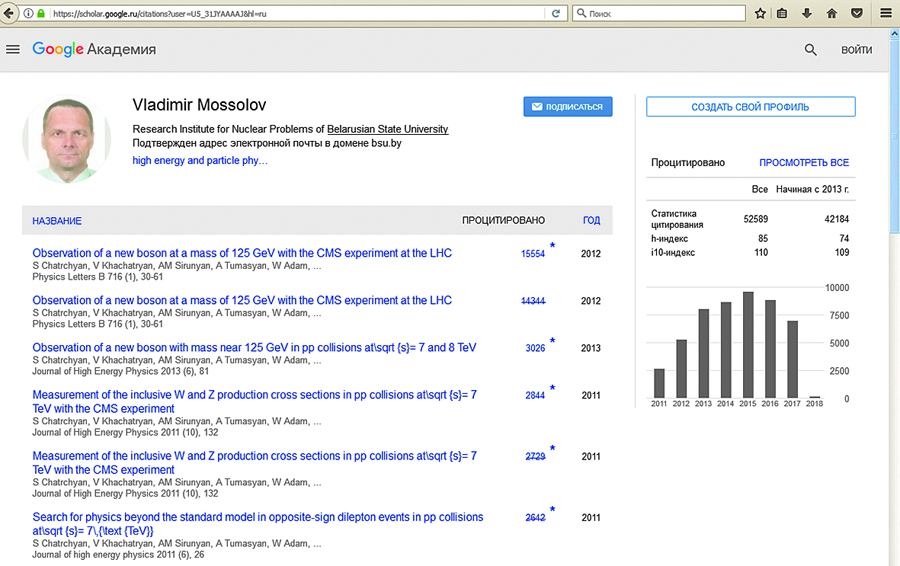
Task: Open site information icon in address bar
Action: 28,13
